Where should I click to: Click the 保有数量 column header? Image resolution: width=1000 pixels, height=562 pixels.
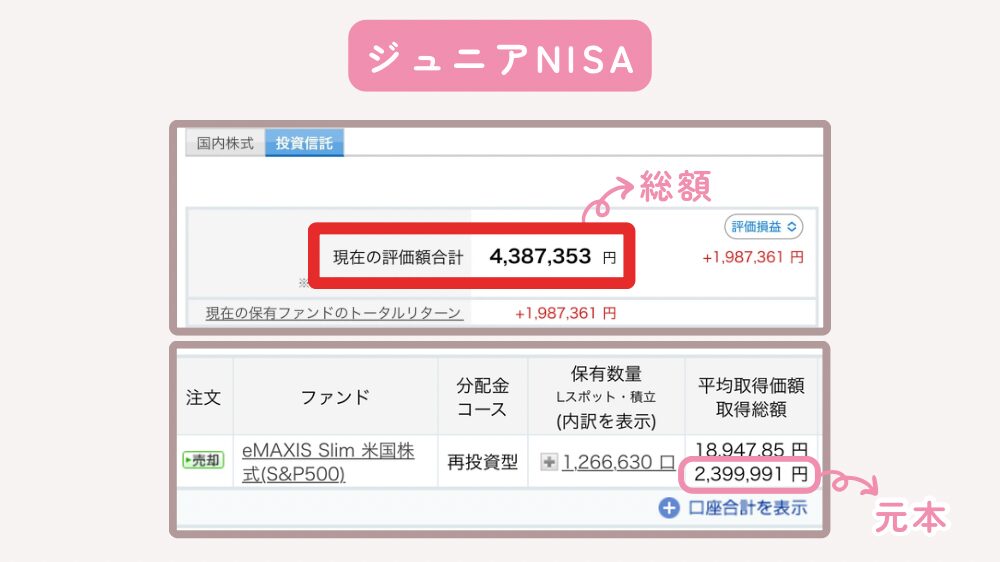point(606,396)
